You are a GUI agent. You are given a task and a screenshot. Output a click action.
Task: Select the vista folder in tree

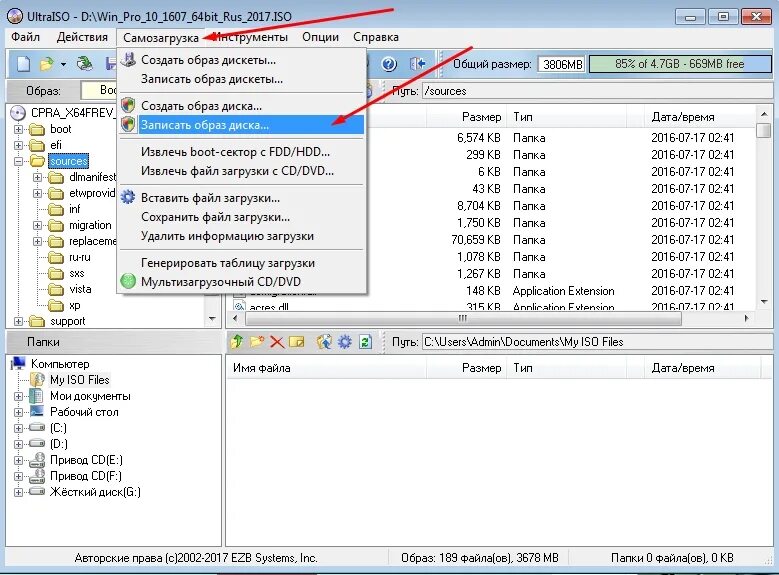pyautogui.click(x=80, y=289)
